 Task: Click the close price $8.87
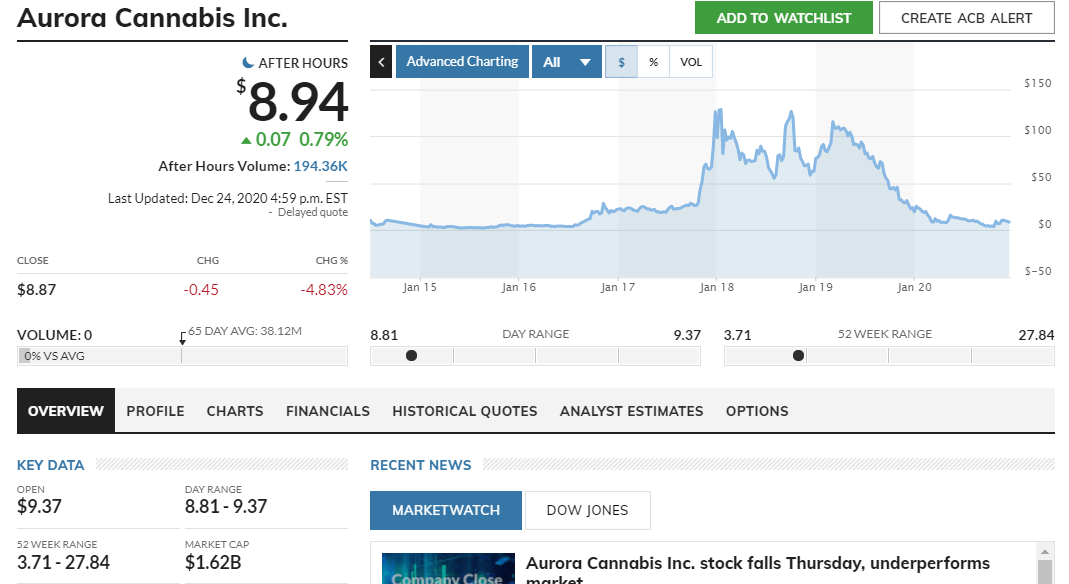pos(37,290)
